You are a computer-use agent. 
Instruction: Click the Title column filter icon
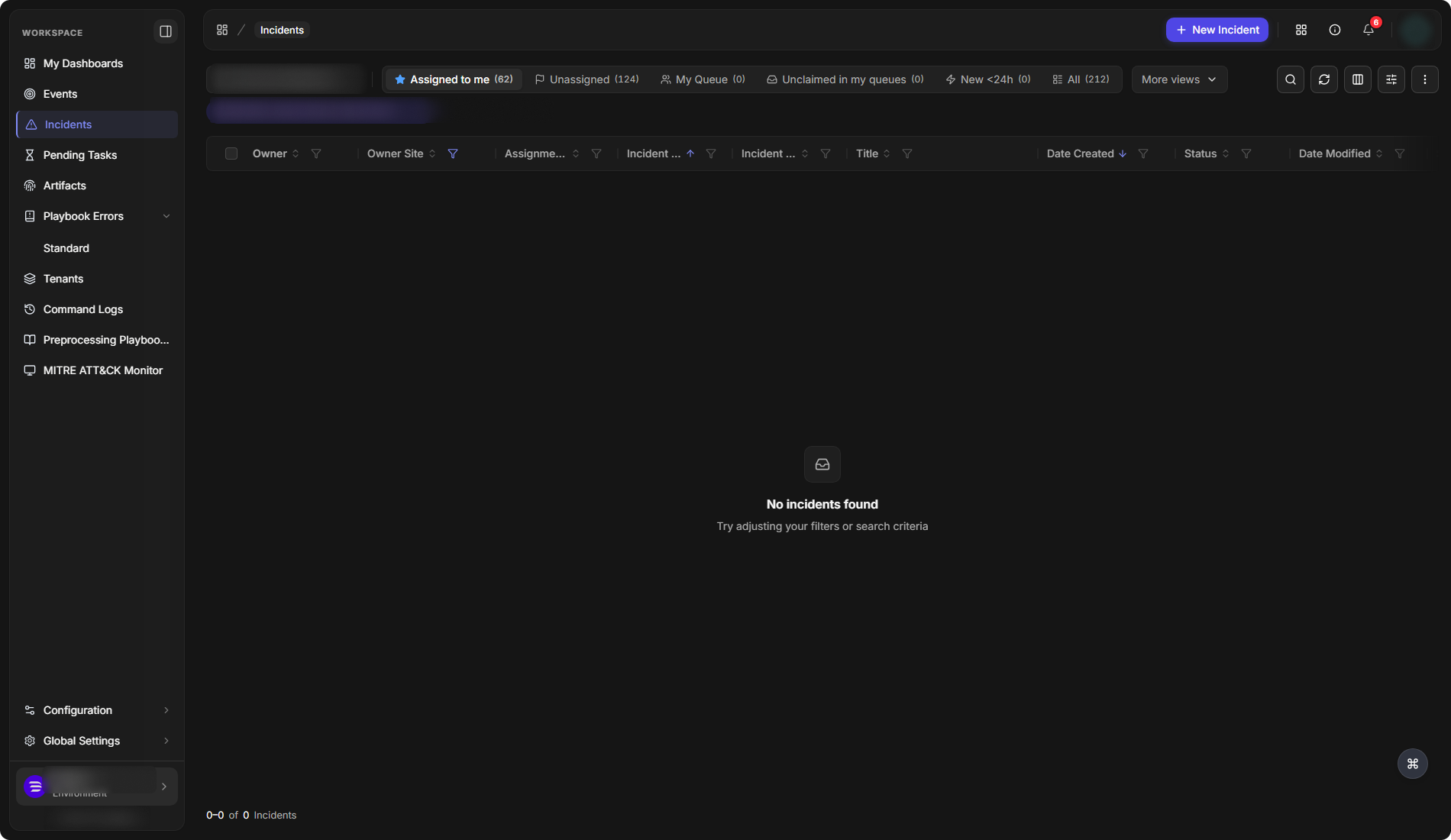906,153
